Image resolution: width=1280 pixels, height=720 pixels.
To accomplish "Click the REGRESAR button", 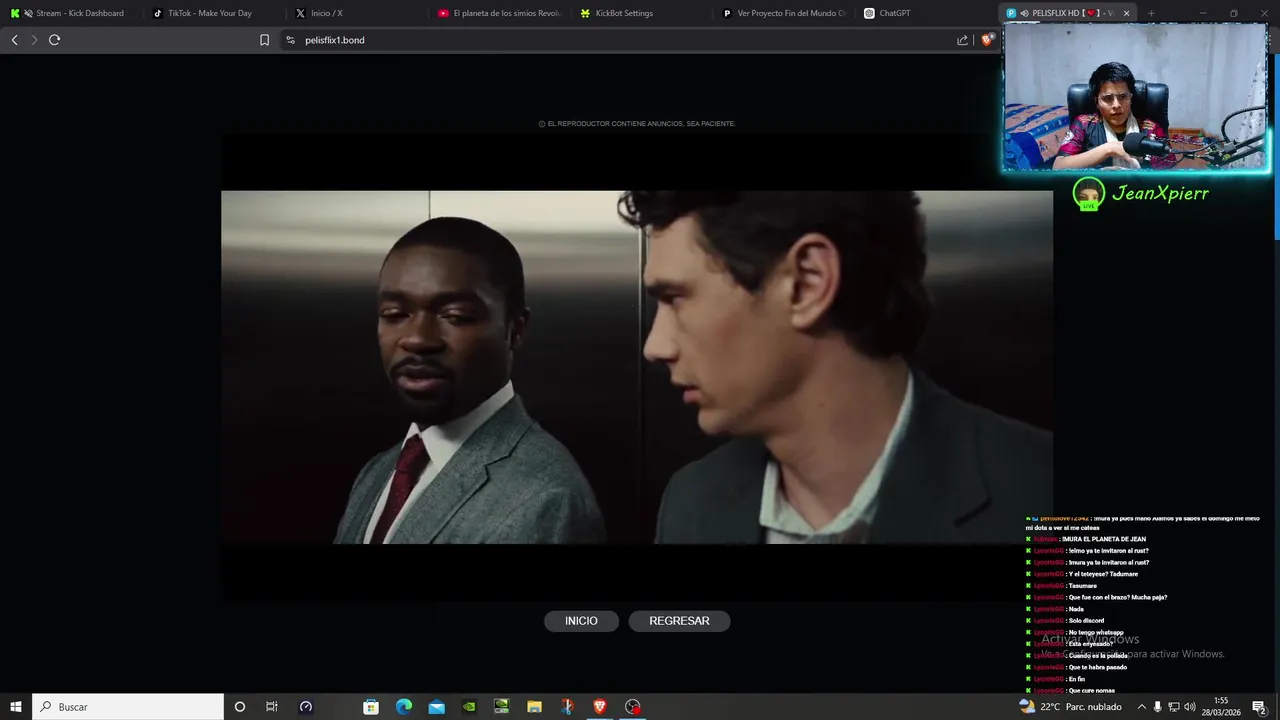I will click(x=679, y=621).
